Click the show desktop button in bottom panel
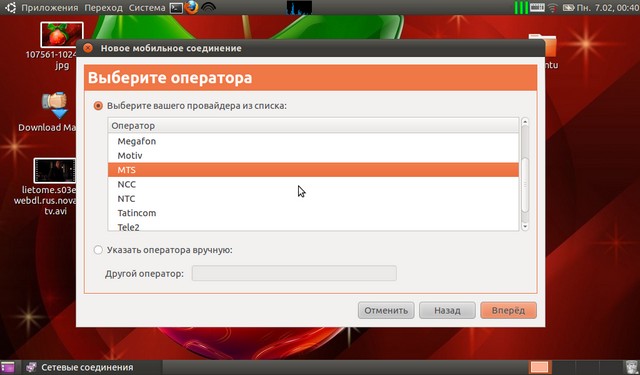The width and height of the screenshot is (640, 375). (x=7, y=367)
